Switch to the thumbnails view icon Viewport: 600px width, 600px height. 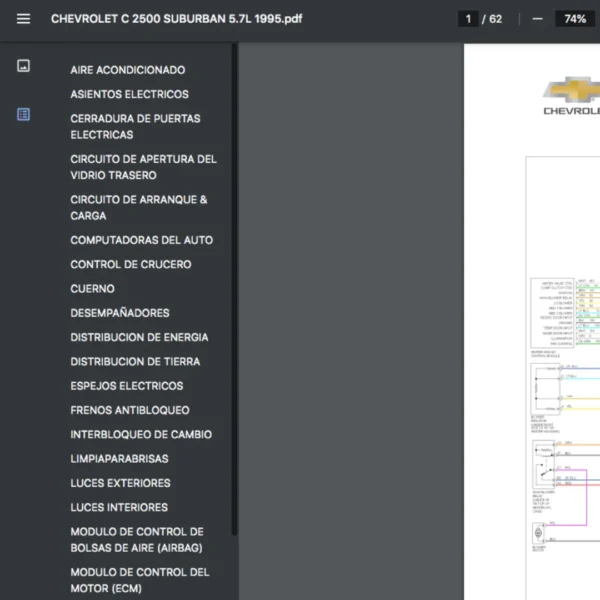click(x=24, y=66)
